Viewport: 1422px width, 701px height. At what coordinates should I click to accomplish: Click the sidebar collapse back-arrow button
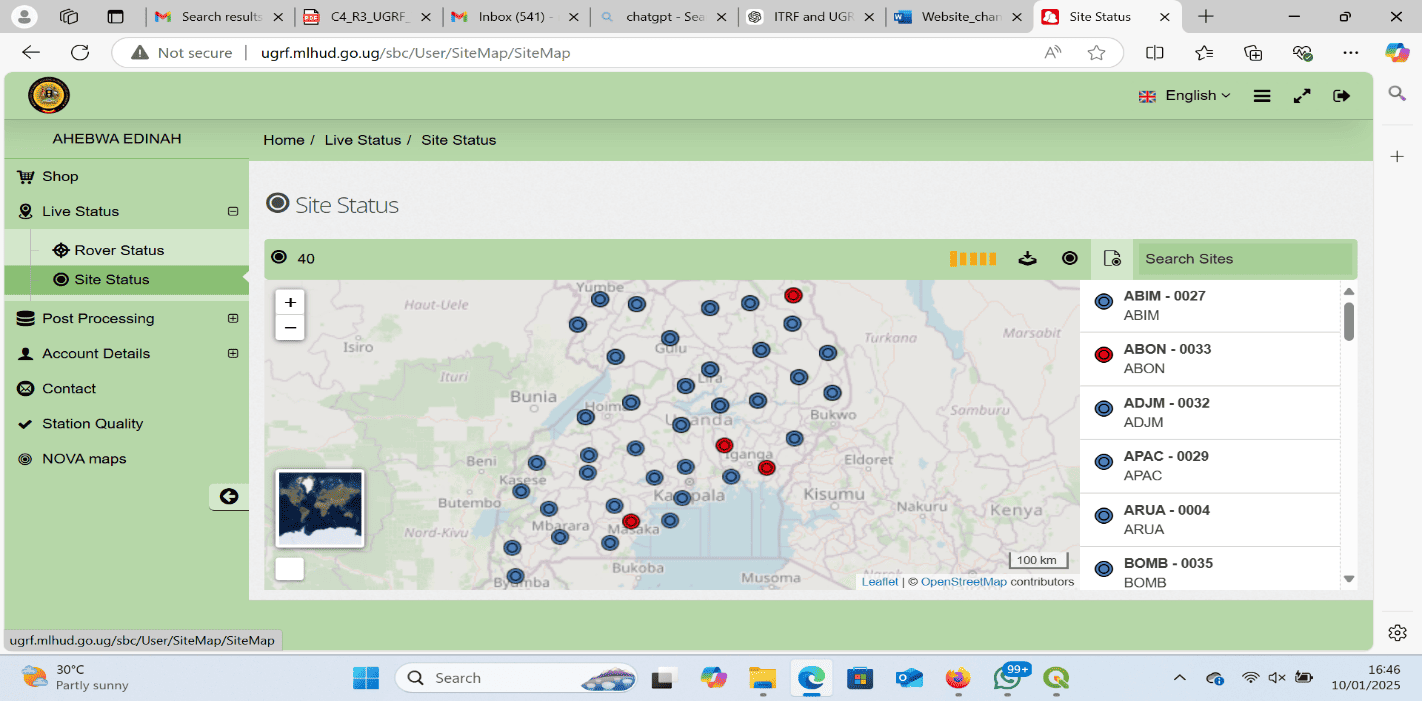[x=229, y=496]
